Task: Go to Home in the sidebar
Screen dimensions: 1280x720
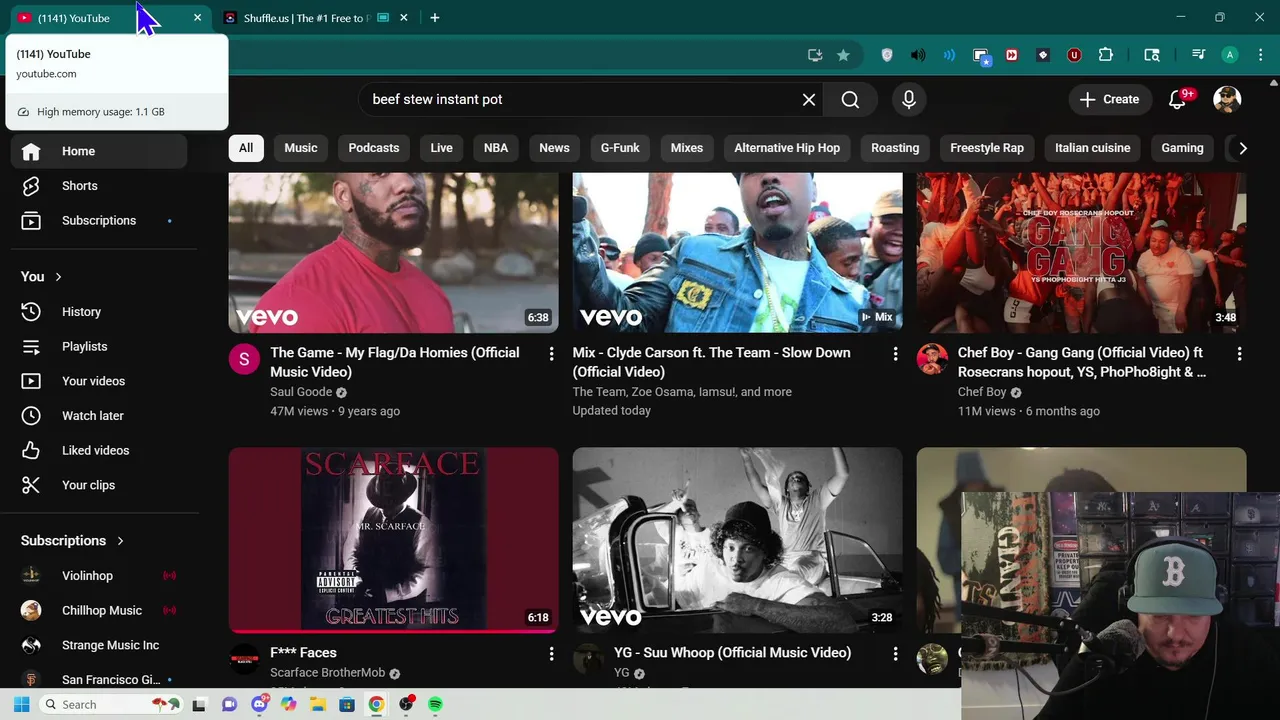Action: point(99,151)
